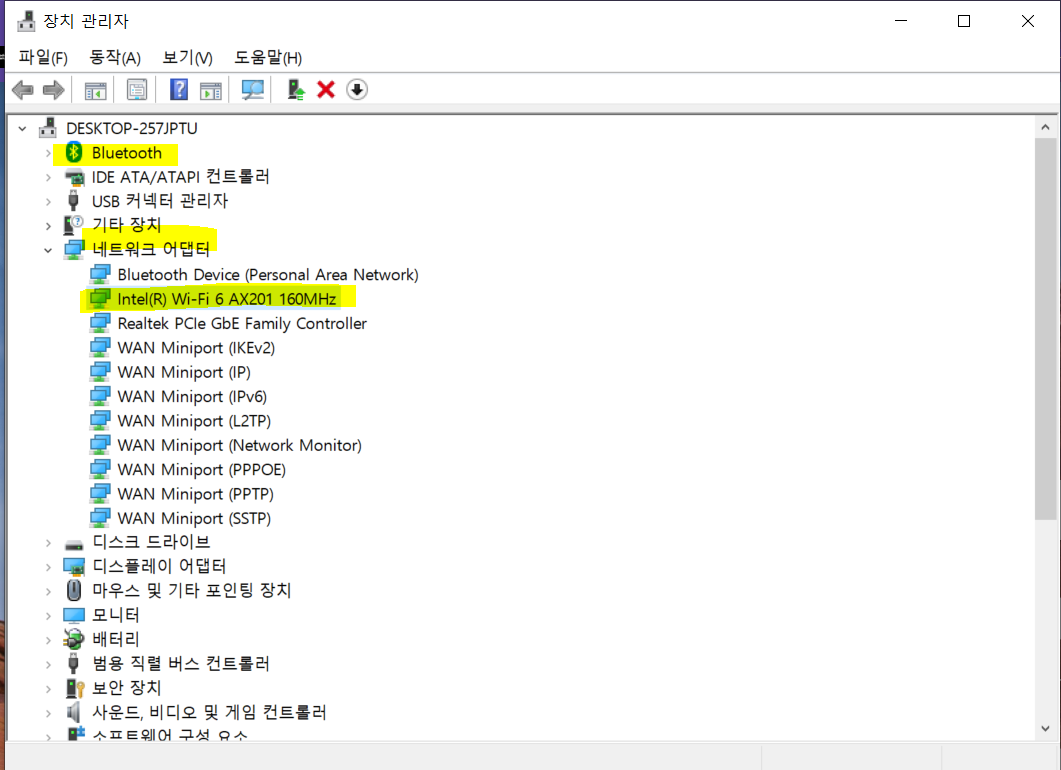Collapse the DESKTOP-257JPTU root node

tap(22, 128)
